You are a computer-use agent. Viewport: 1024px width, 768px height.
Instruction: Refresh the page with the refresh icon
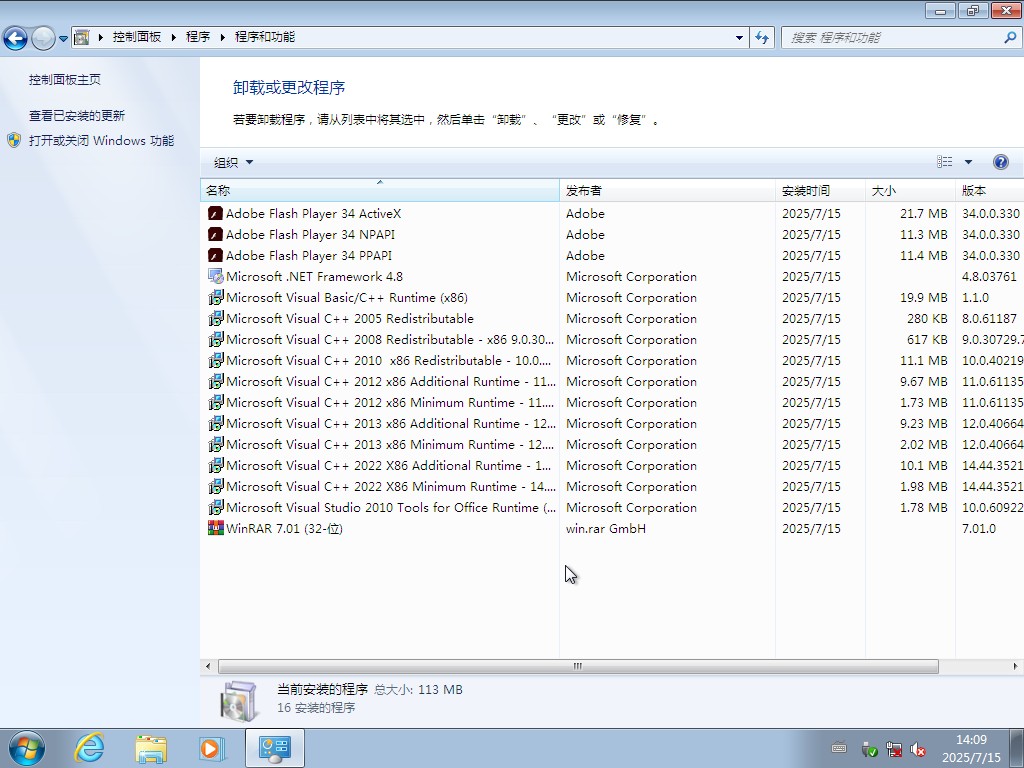(761, 37)
